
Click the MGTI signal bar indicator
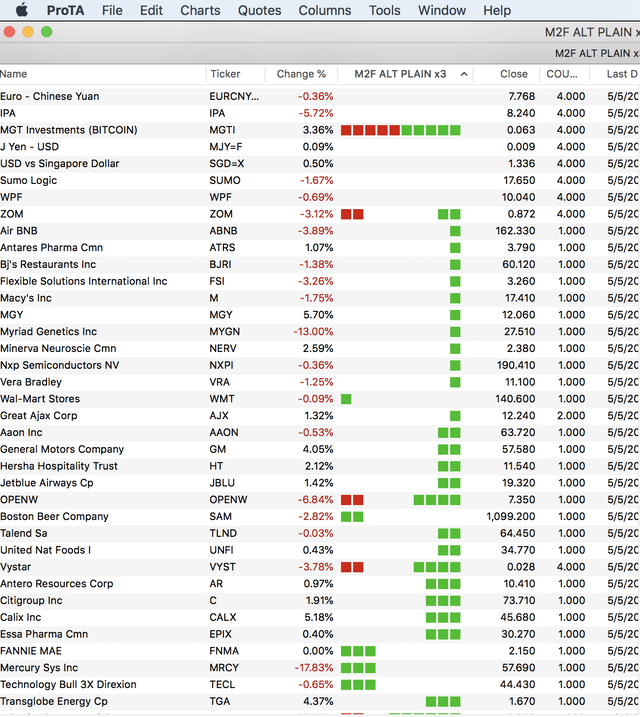click(x=400, y=130)
